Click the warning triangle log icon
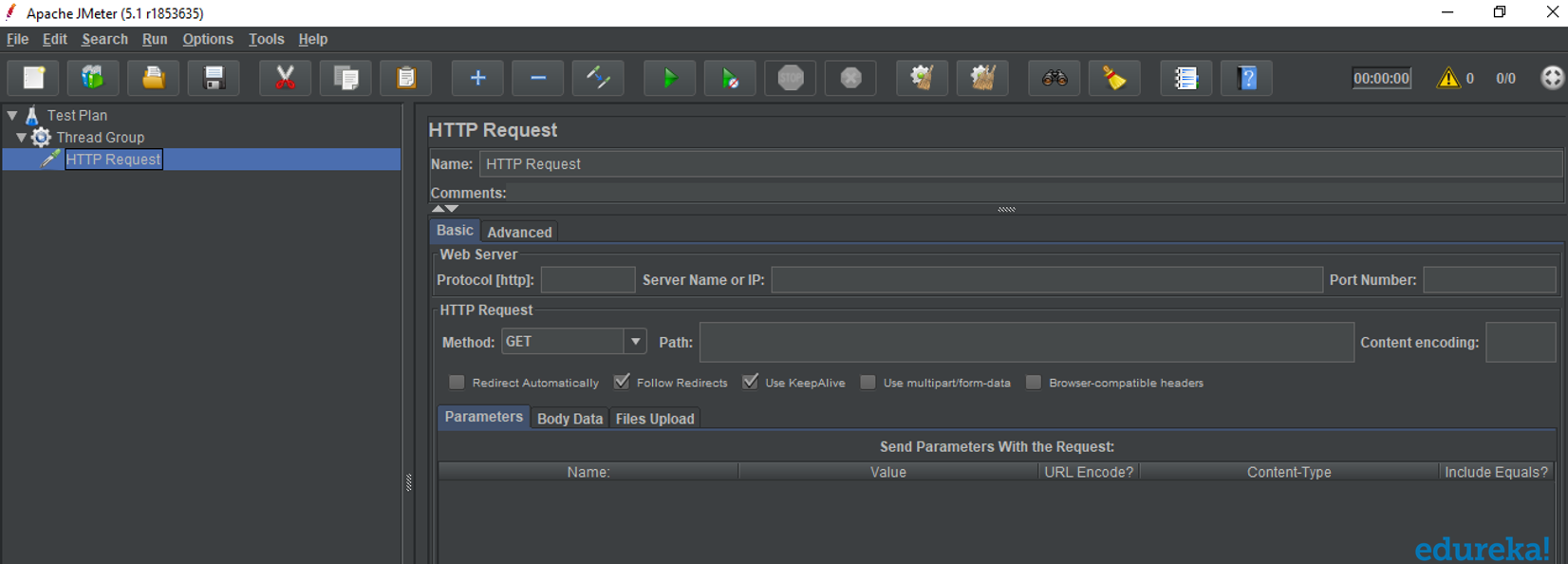Image resolution: width=1568 pixels, height=564 pixels. (1448, 78)
